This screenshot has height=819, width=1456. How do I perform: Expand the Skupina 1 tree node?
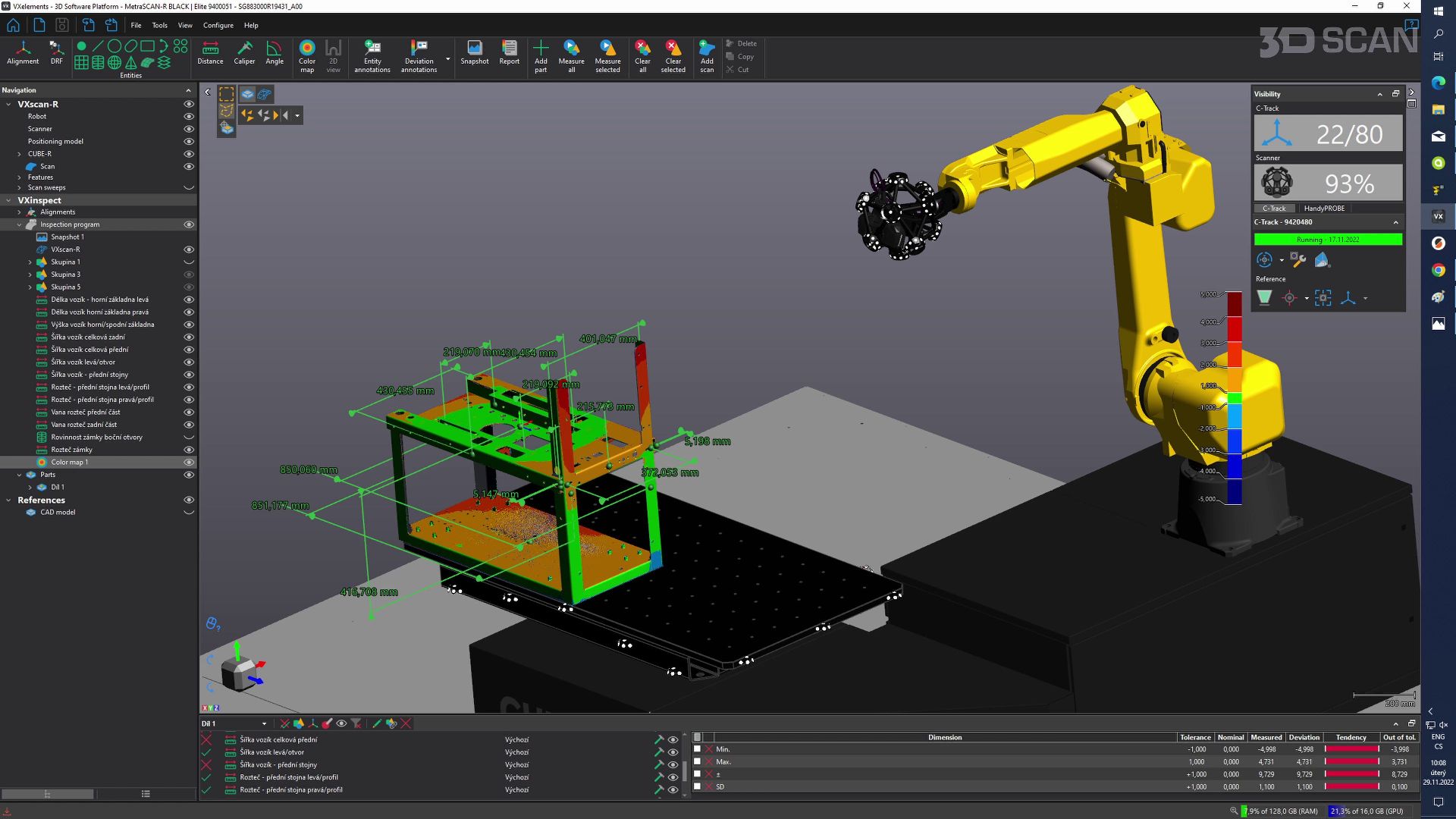[30, 262]
